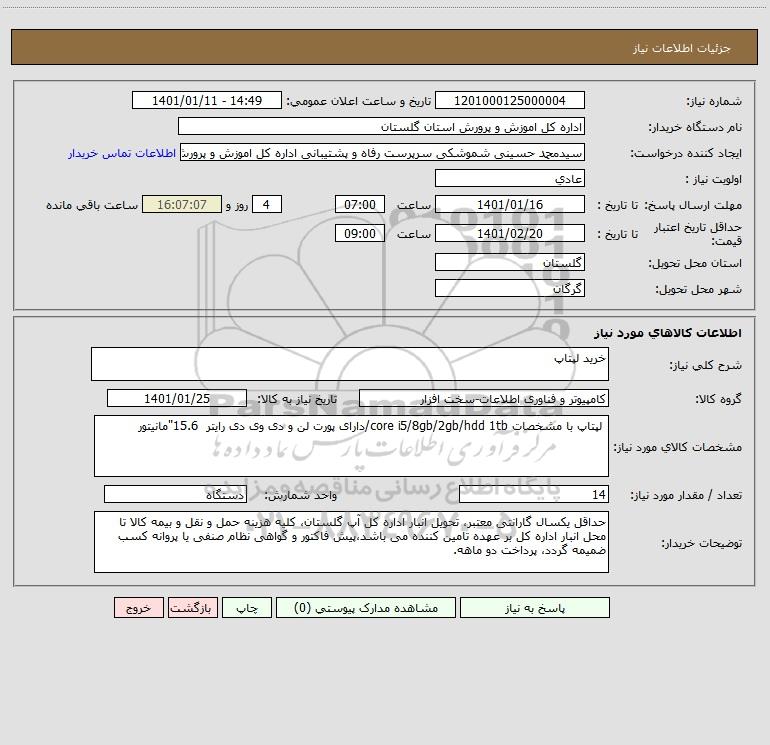
Task: Select the شماره نیاز field 1201000125000004
Action: (510, 100)
